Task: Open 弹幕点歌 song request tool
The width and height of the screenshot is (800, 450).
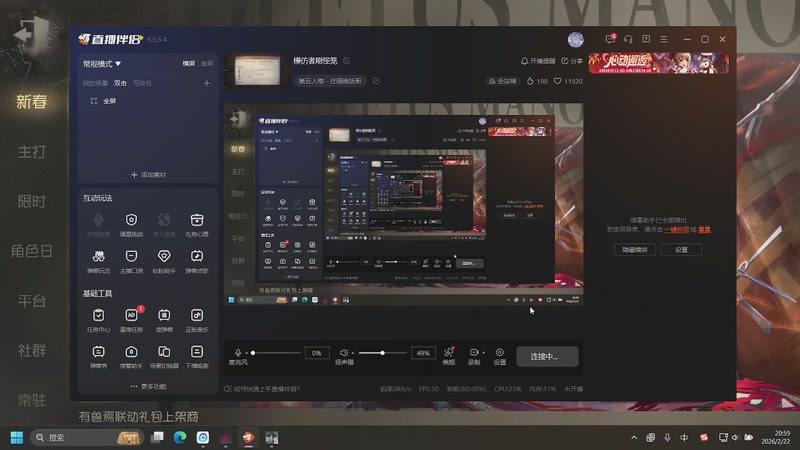Action: [x=196, y=262]
